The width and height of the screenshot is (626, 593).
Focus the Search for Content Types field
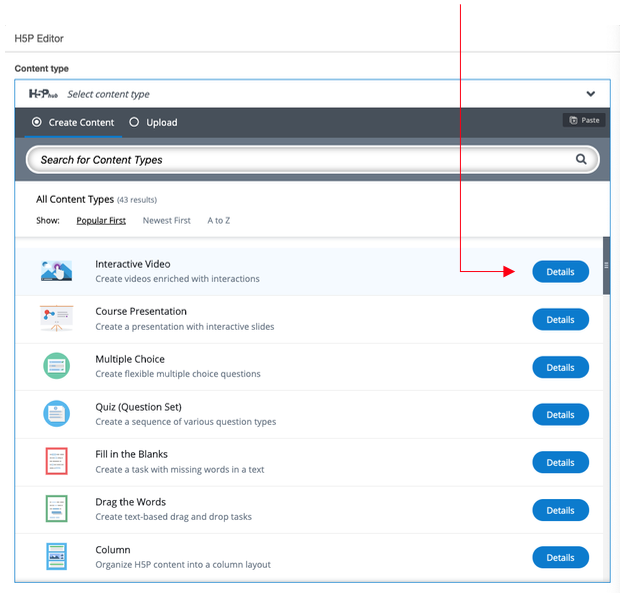coord(312,160)
